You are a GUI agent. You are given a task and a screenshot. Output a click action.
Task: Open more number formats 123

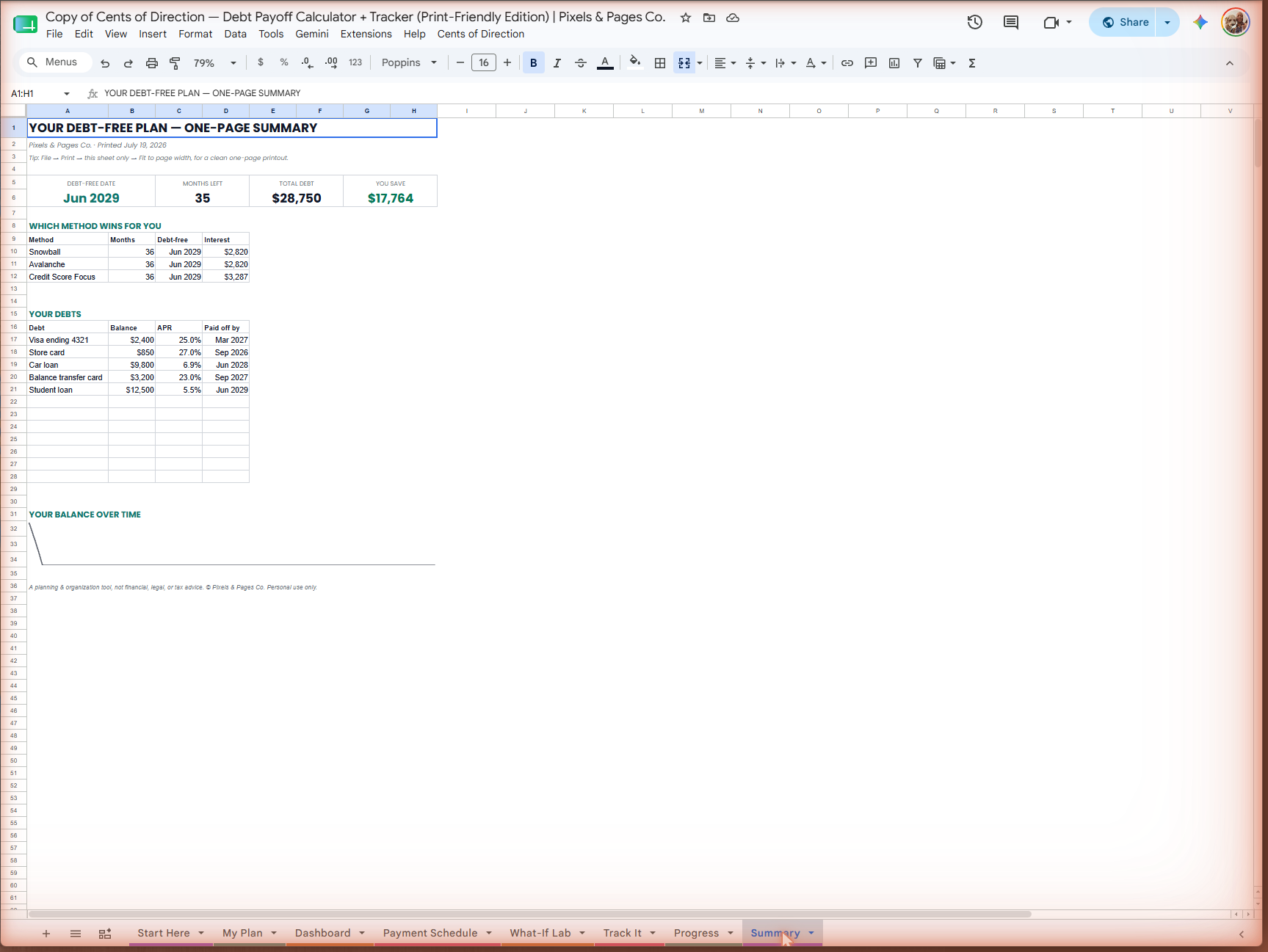(355, 62)
